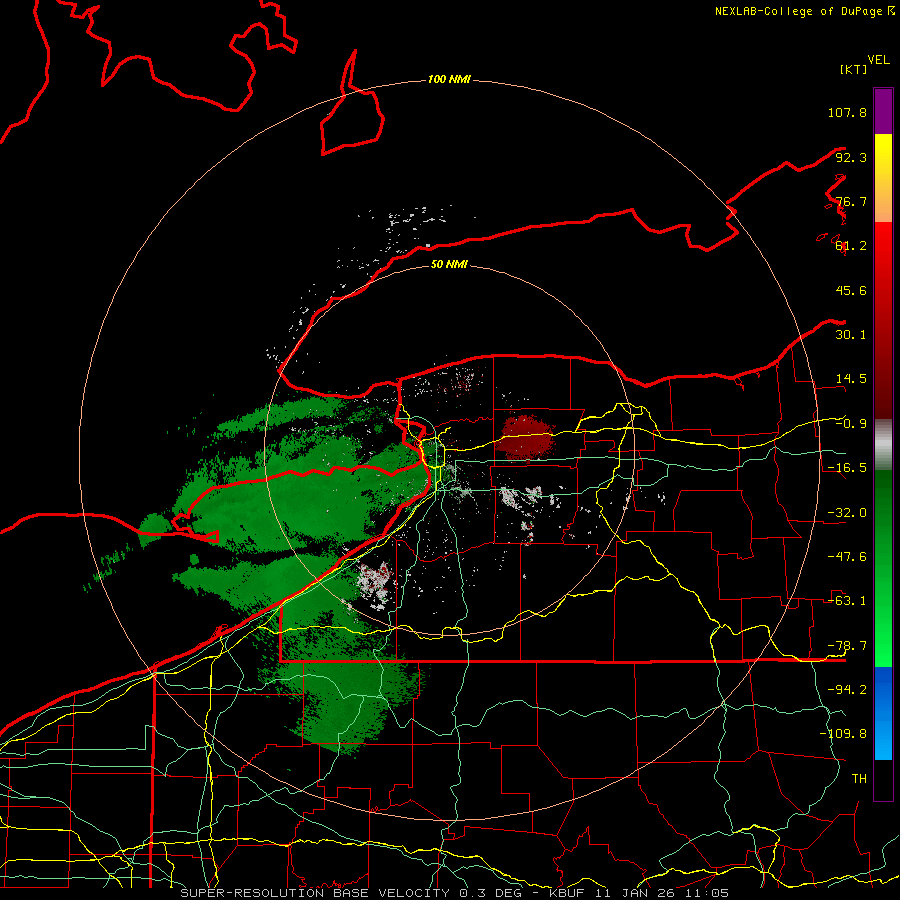
Task: Select the -47.6 scale value
Action: [847, 557]
